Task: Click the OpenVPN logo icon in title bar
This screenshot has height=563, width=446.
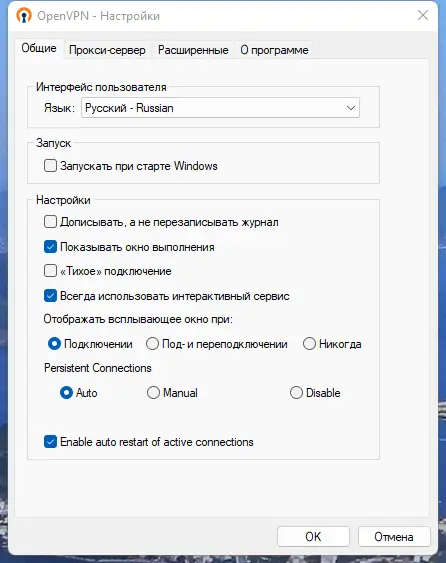Action: 24,16
